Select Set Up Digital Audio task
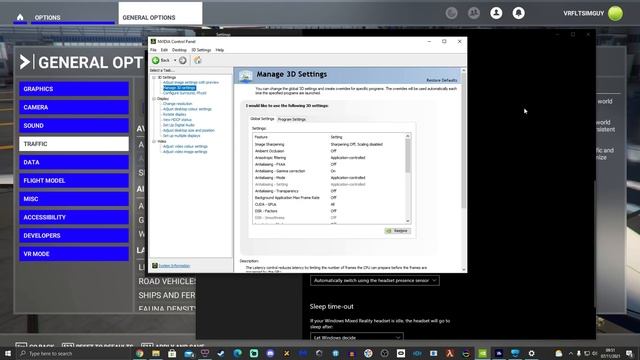Viewport: 640px width, 360px height. point(178,125)
